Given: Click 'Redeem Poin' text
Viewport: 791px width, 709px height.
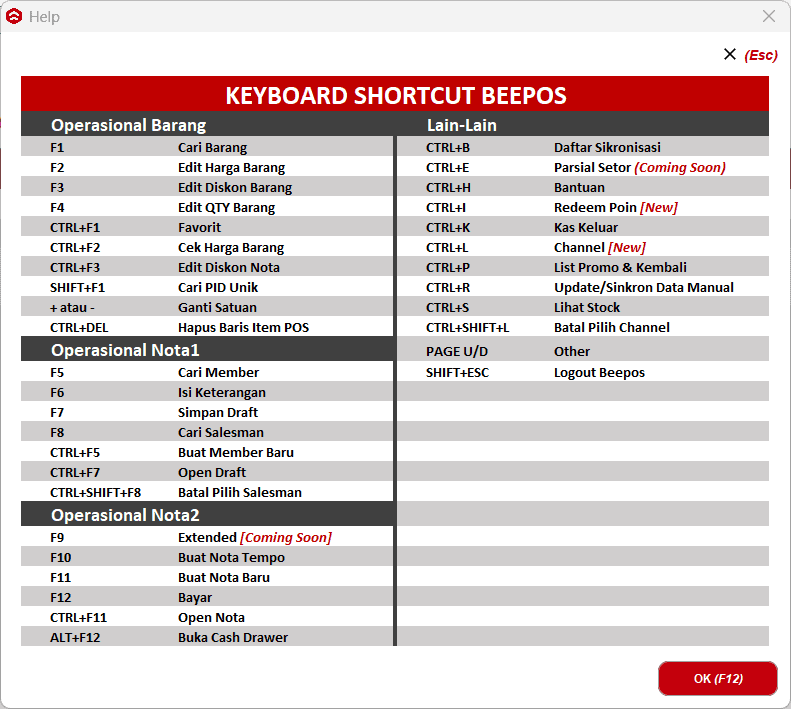Looking at the screenshot, I should pos(595,207).
